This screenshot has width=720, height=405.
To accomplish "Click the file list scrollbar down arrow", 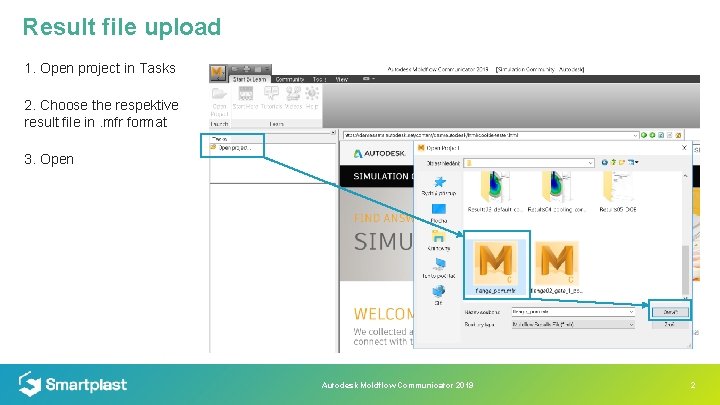I will (x=685, y=298).
